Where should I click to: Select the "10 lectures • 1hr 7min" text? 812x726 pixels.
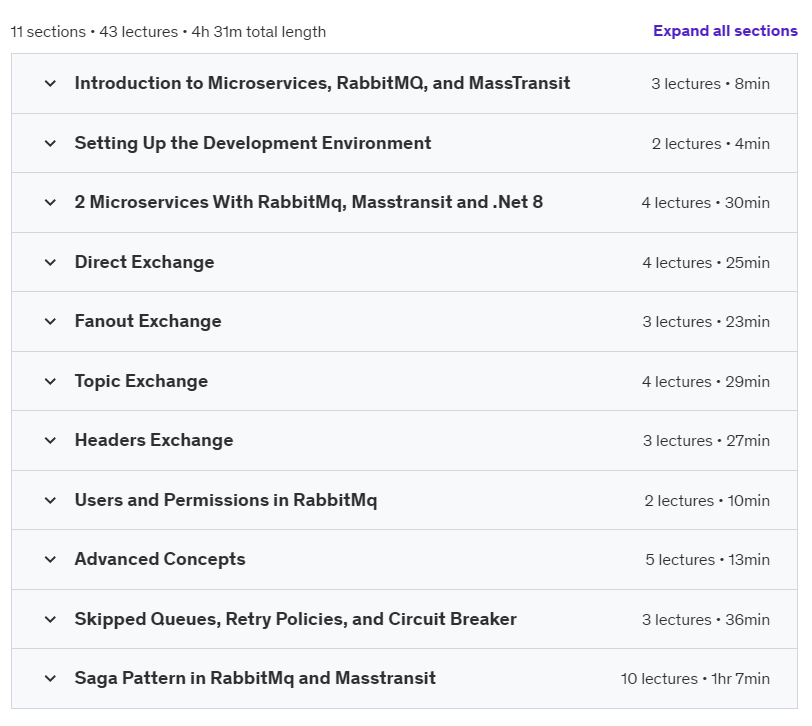click(695, 679)
